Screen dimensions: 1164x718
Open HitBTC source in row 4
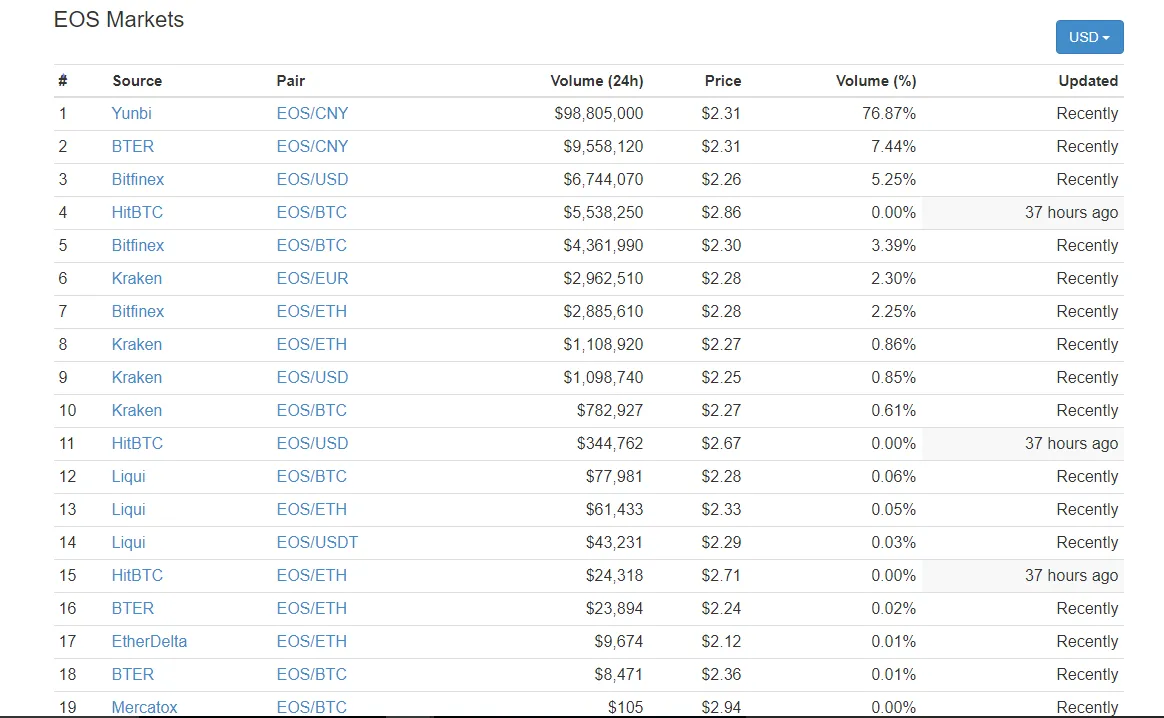(x=137, y=212)
